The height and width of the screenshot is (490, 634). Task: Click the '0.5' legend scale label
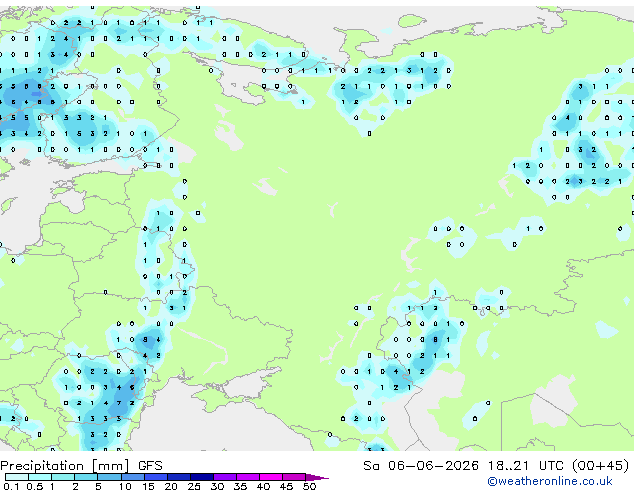point(35,486)
